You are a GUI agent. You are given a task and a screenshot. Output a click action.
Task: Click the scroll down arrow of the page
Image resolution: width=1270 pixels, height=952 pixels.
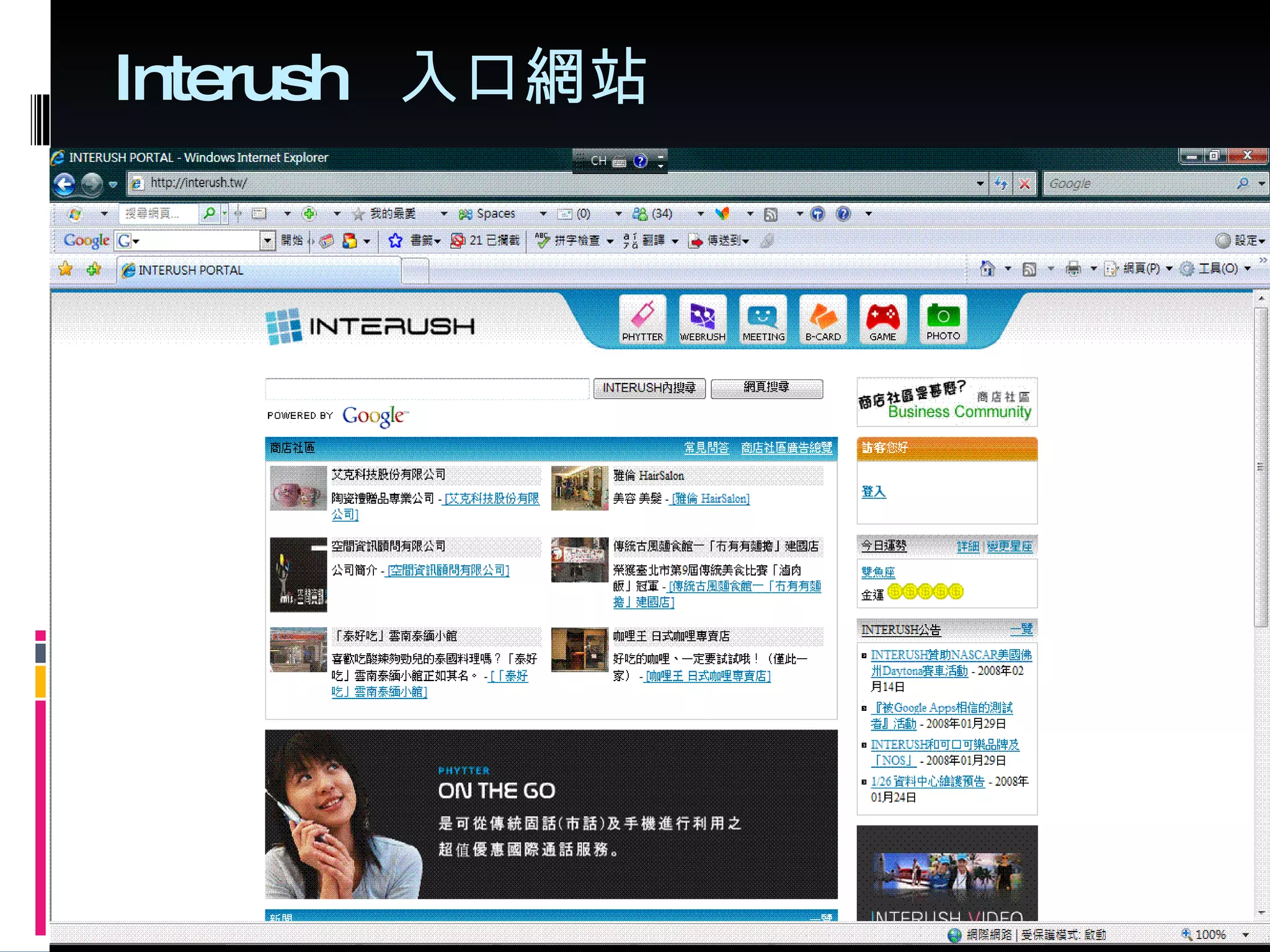pyautogui.click(x=1261, y=913)
